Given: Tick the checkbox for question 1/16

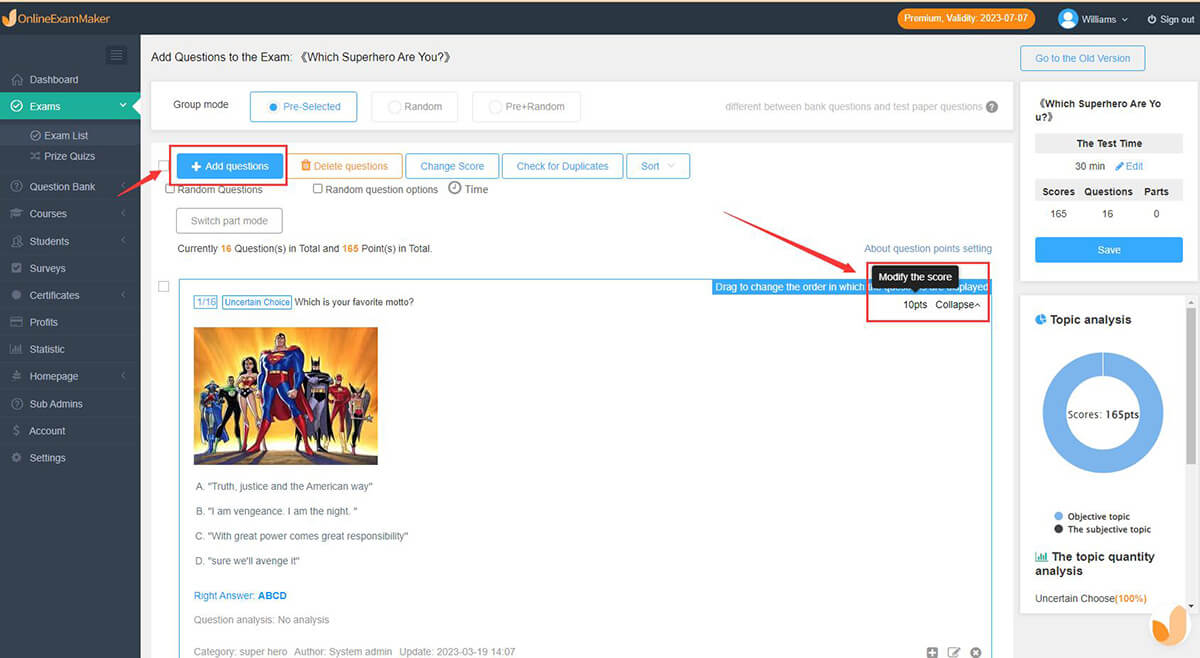Looking at the screenshot, I should click(x=164, y=286).
